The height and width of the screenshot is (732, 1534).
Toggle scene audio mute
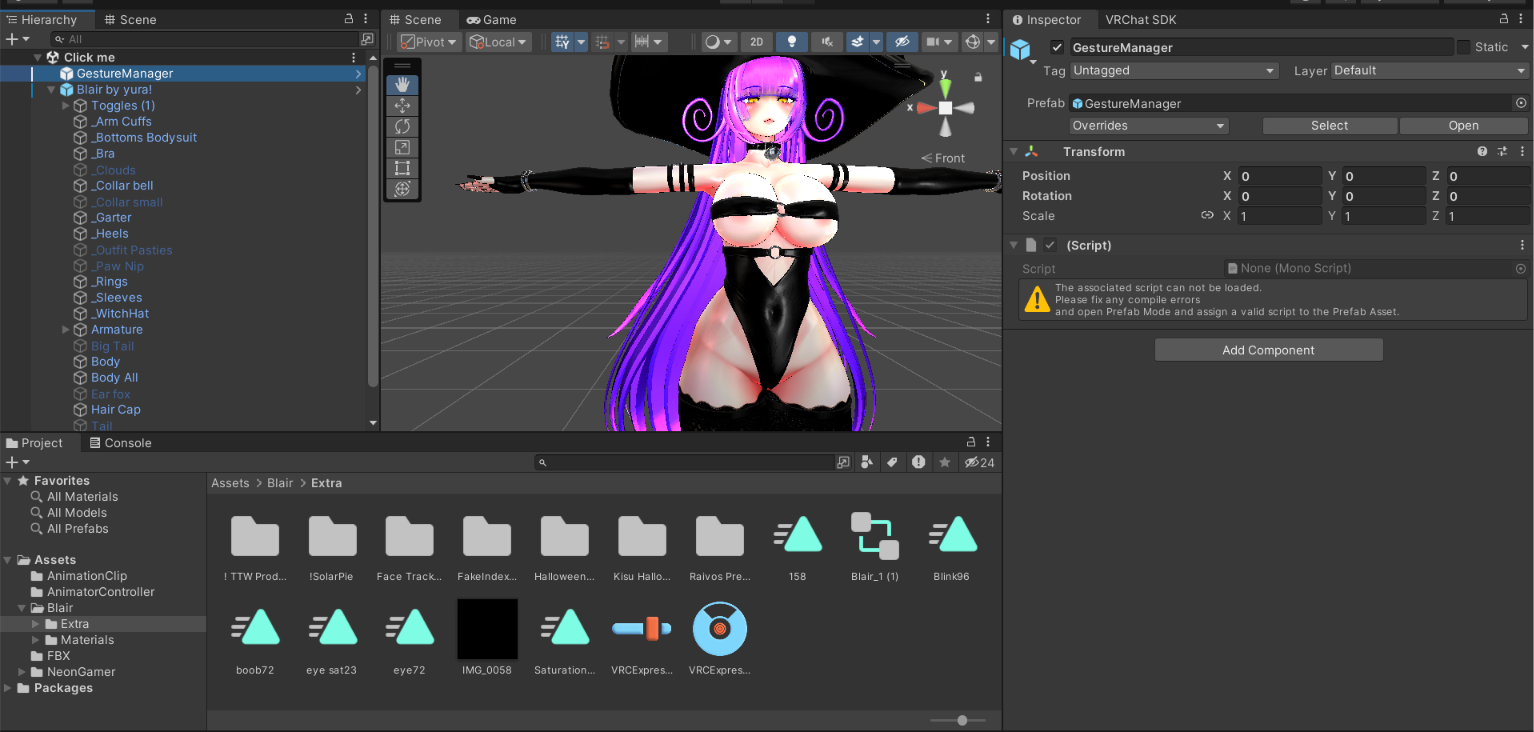[x=826, y=42]
